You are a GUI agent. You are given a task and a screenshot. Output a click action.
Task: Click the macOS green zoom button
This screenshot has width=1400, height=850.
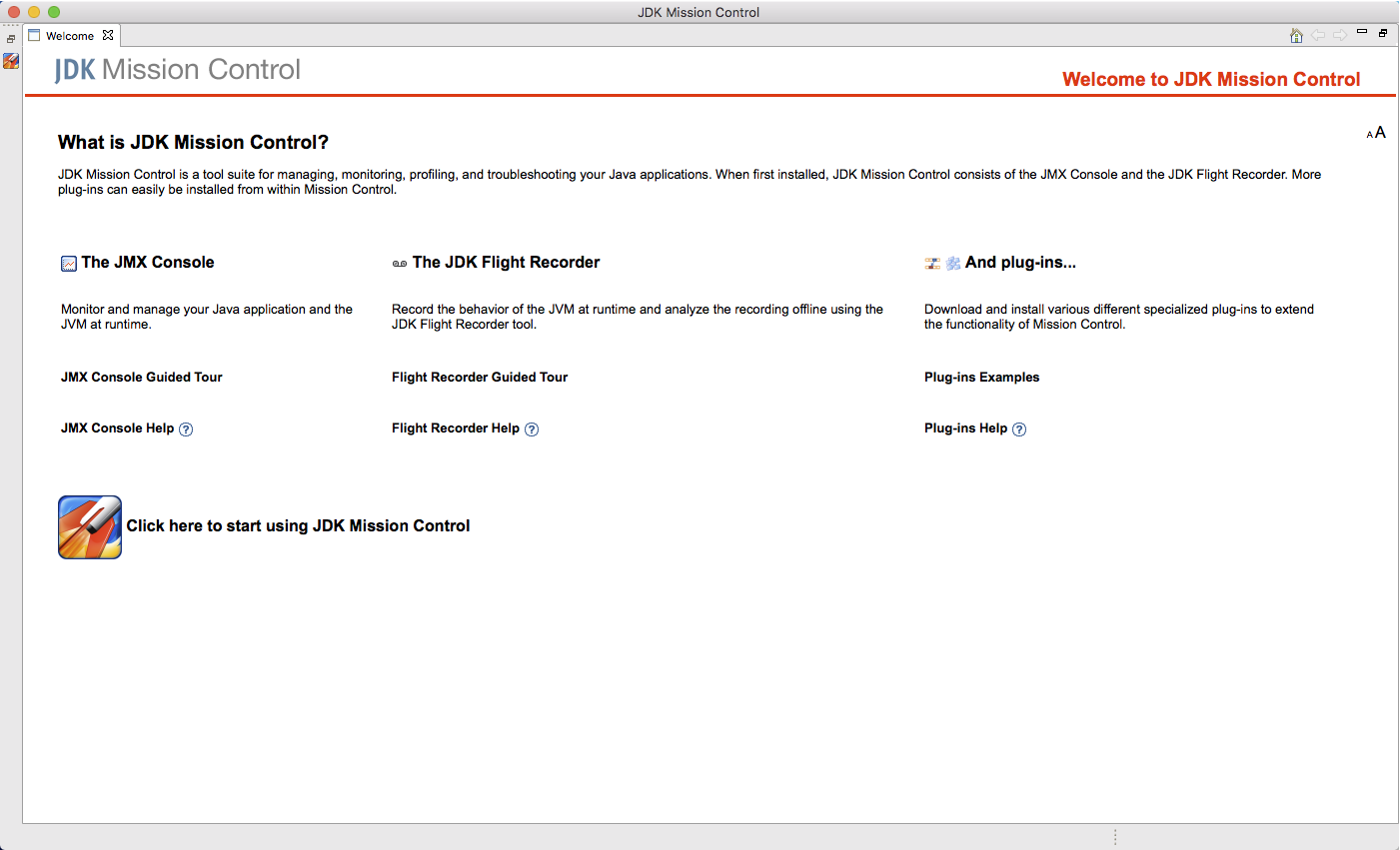[x=54, y=12]
